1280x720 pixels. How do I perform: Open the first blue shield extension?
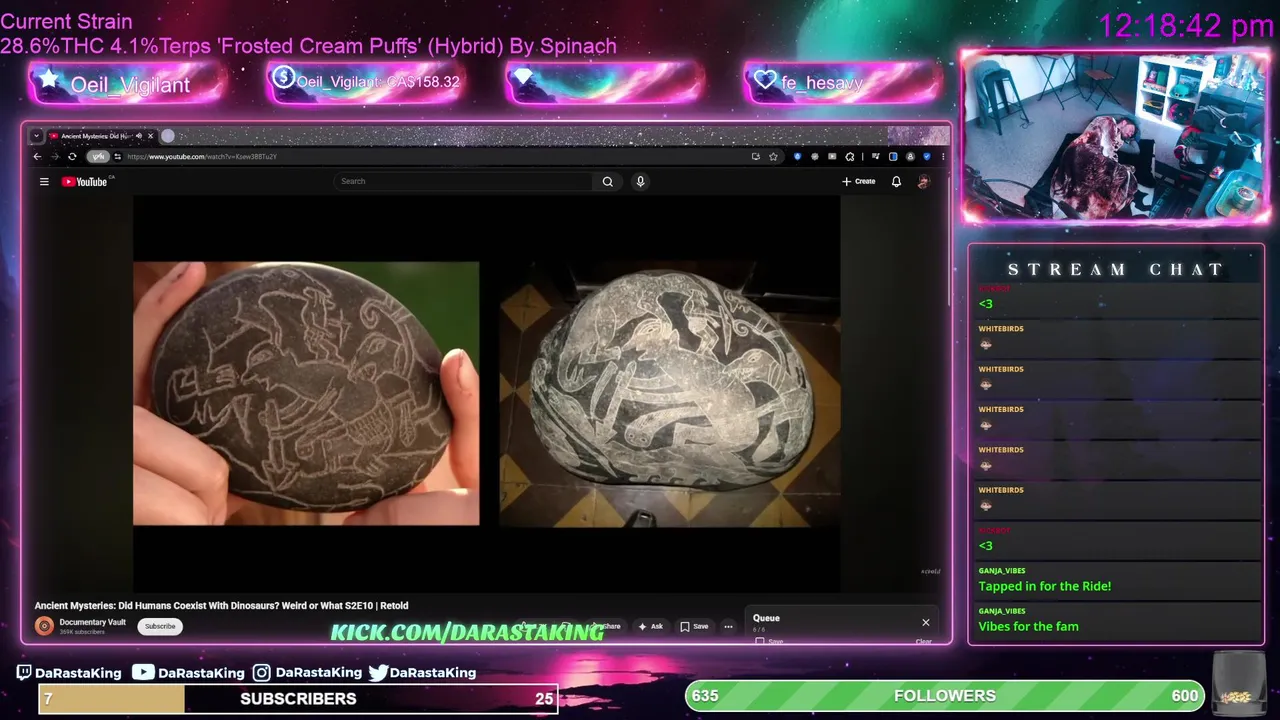[x=797, y=156]
